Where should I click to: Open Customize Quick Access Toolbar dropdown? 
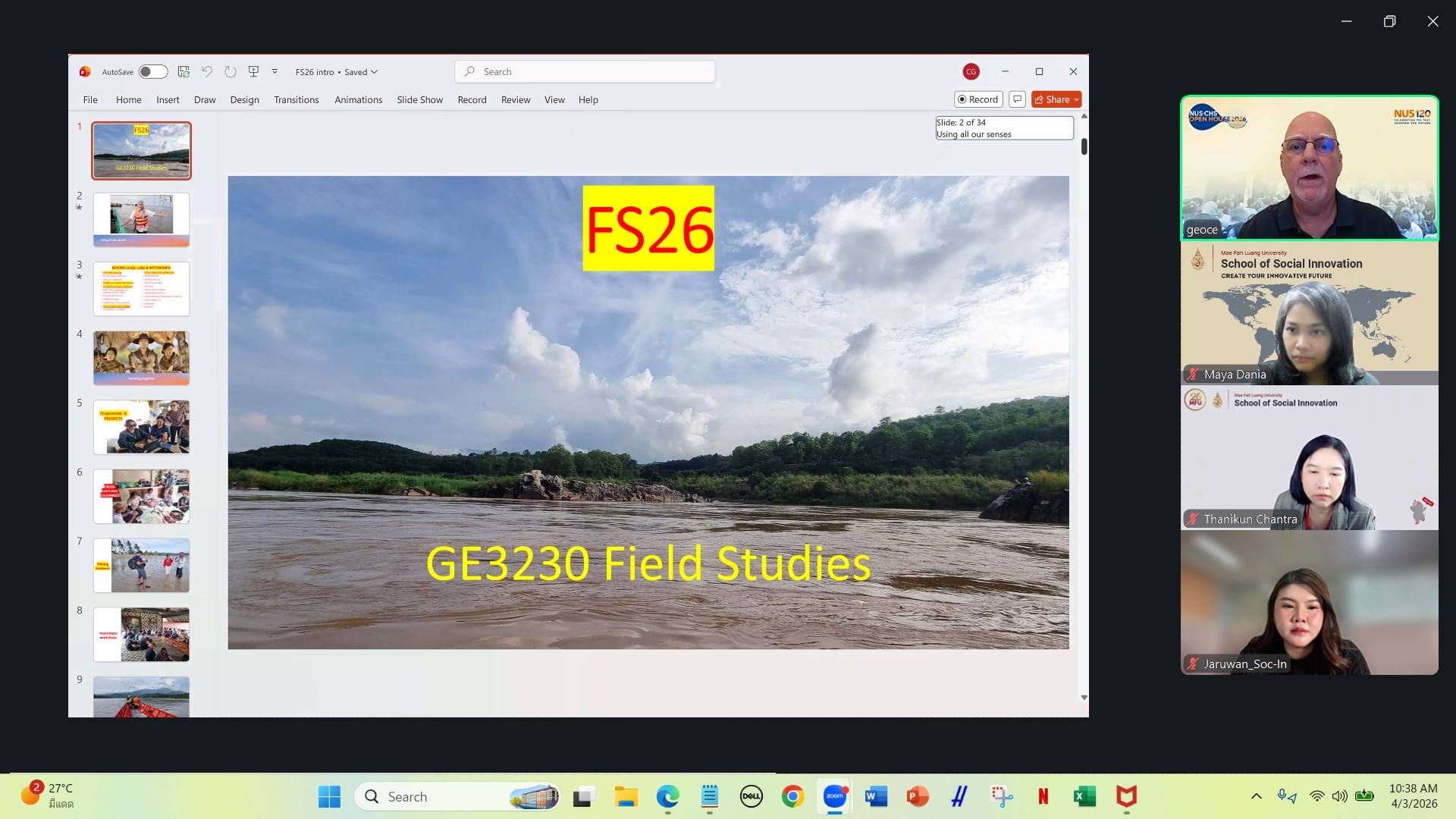click(275, 71)
